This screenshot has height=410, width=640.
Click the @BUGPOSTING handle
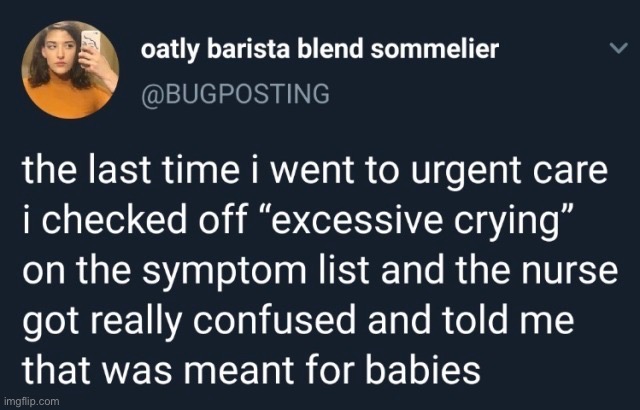click(x=236, y=94)
